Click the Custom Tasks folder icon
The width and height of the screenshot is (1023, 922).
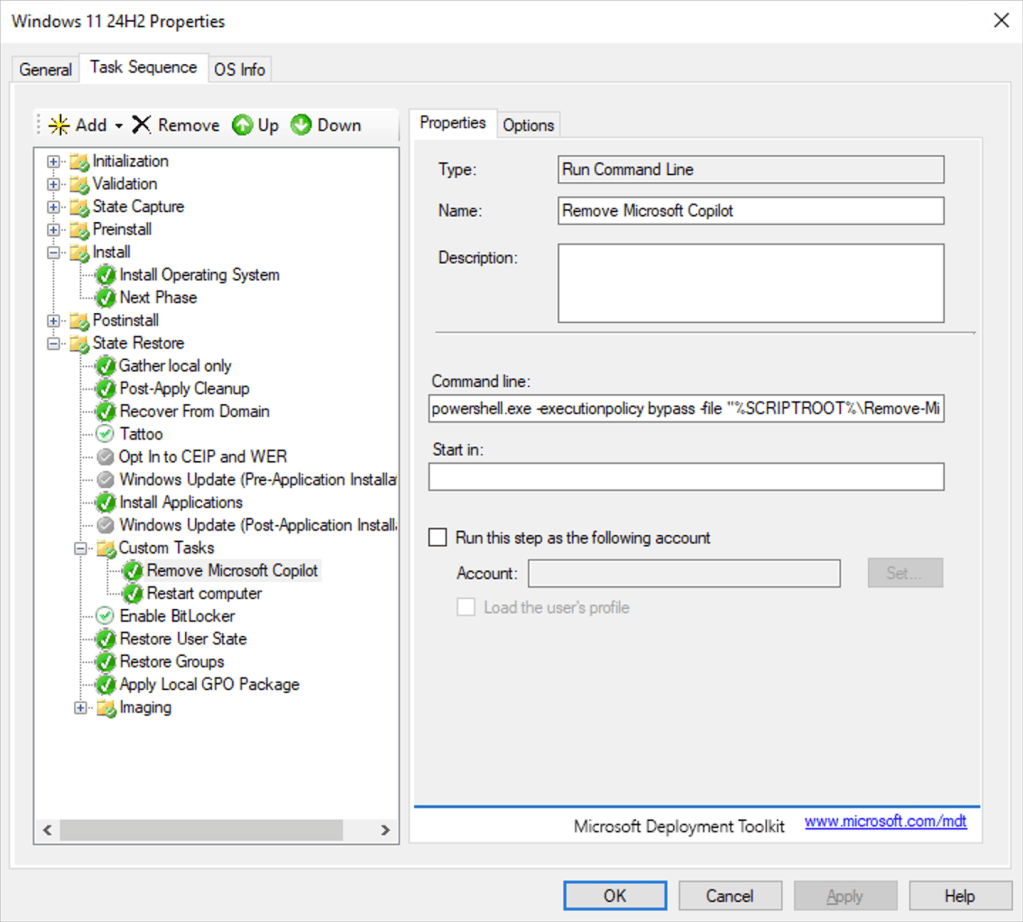point(105,547)
